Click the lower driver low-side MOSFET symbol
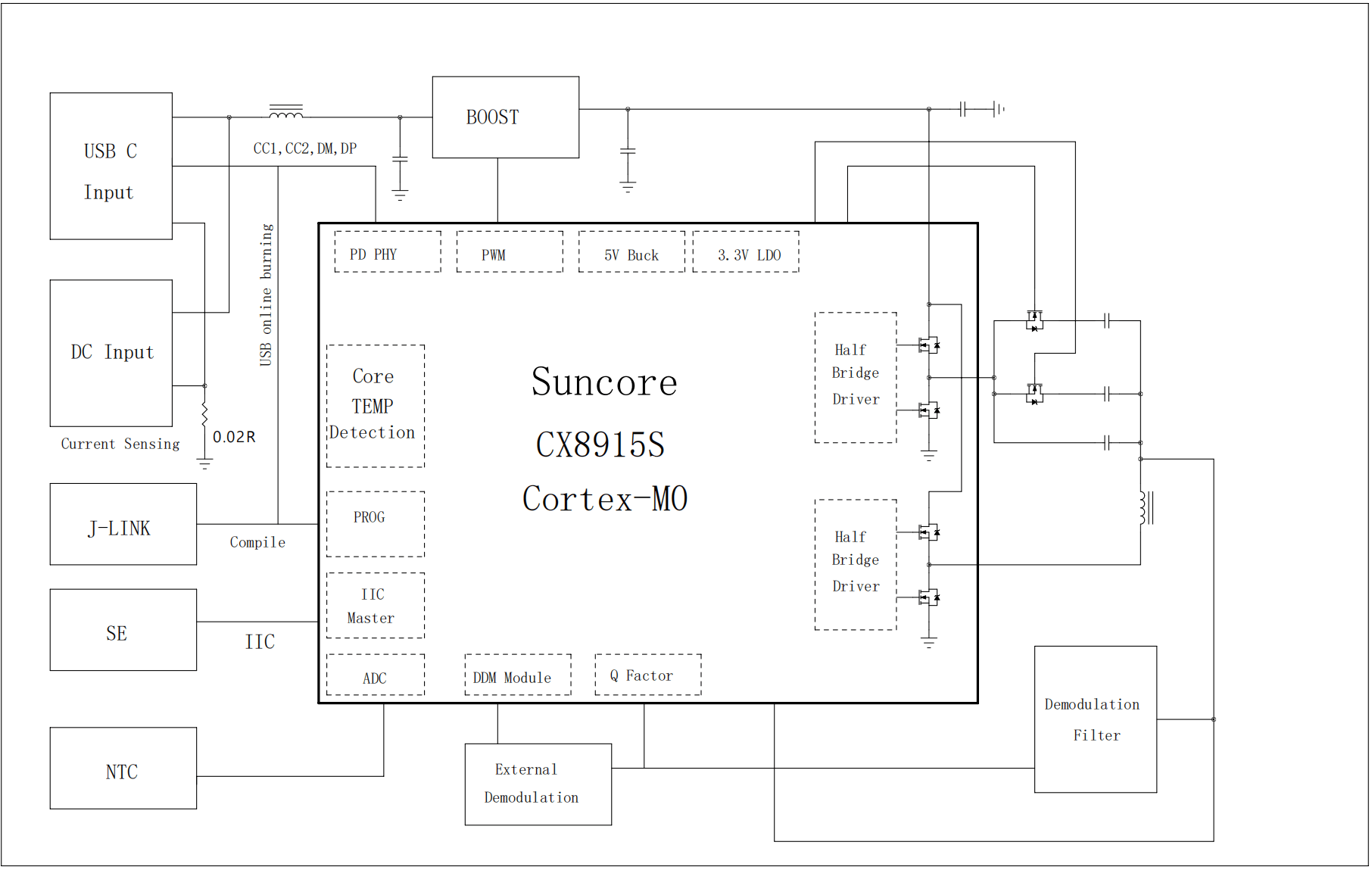This screenshot has height=870, width=1372. click(929, 597)
